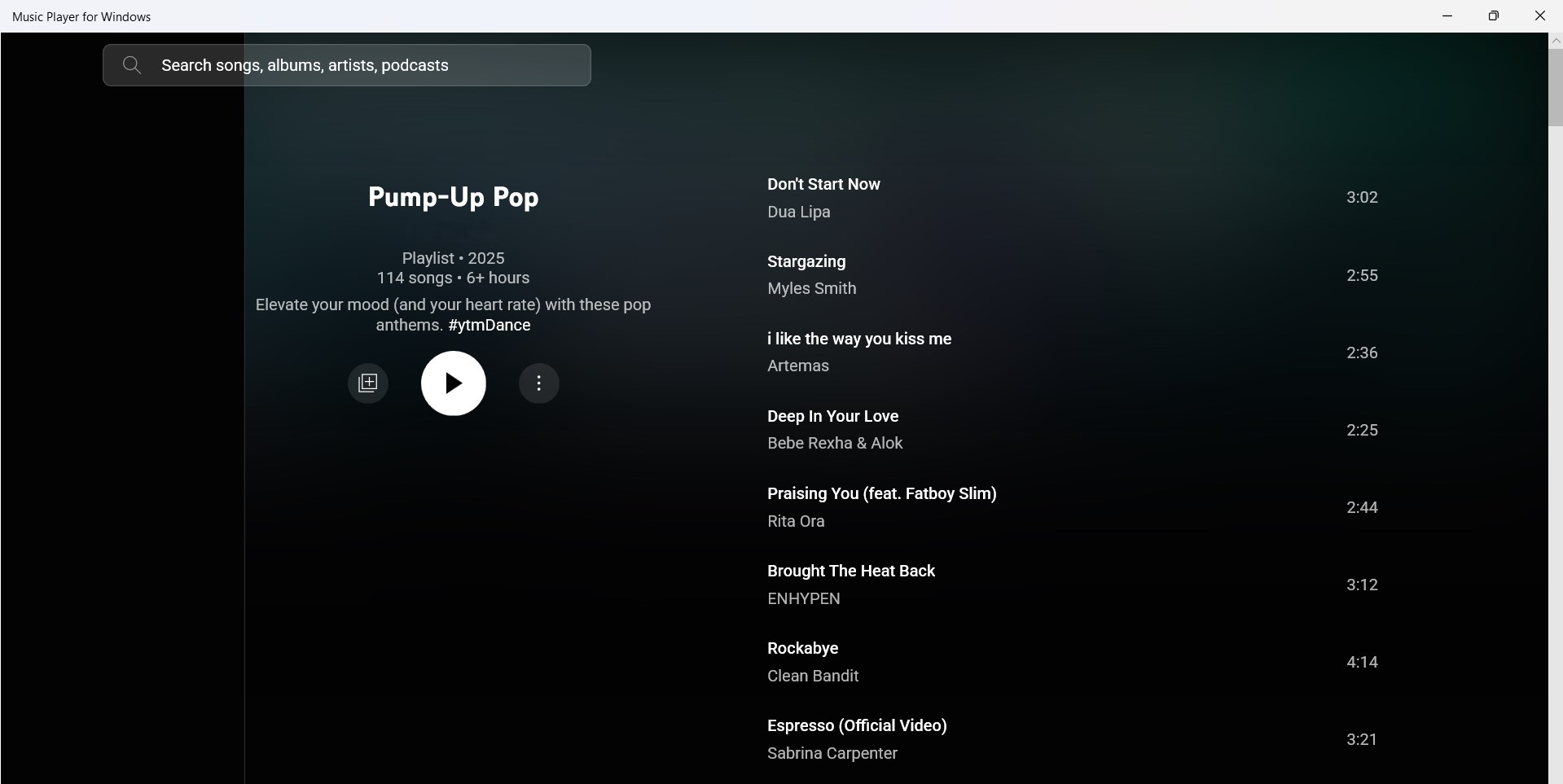Click the search magnifier icon

pyautogui.click(x=131, y=65)
